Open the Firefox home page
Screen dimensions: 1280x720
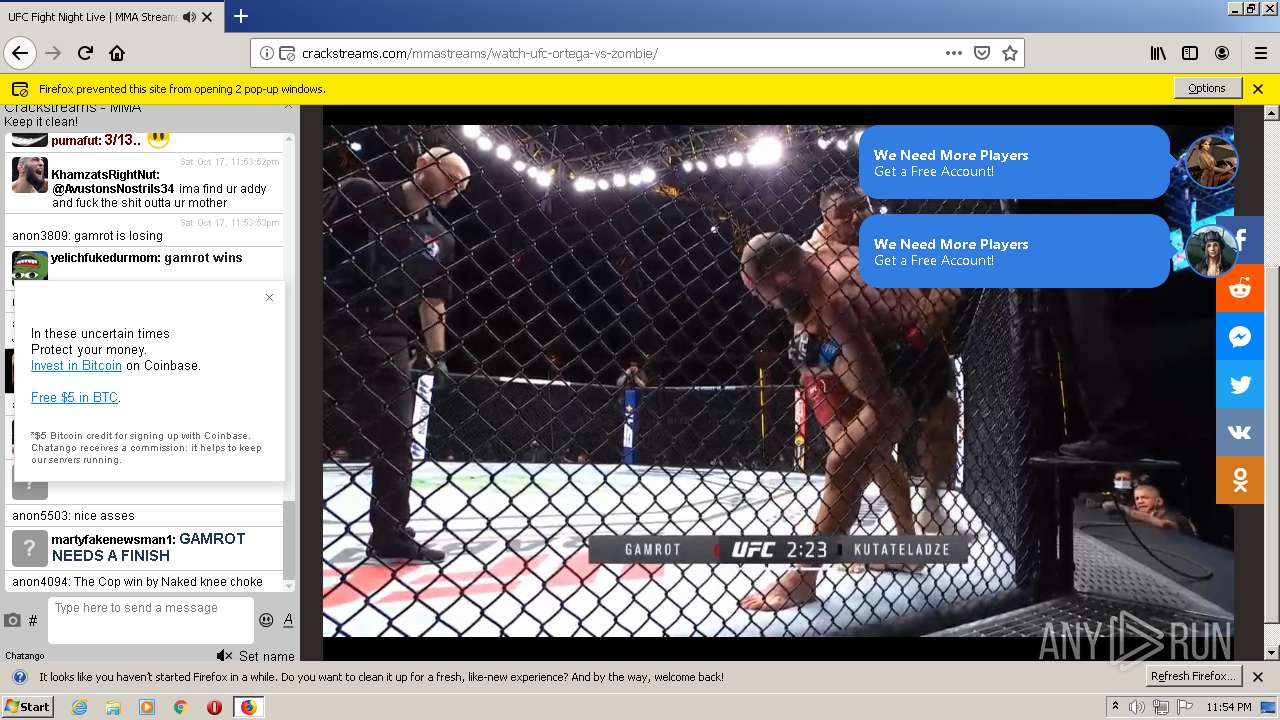pos(117,53)
